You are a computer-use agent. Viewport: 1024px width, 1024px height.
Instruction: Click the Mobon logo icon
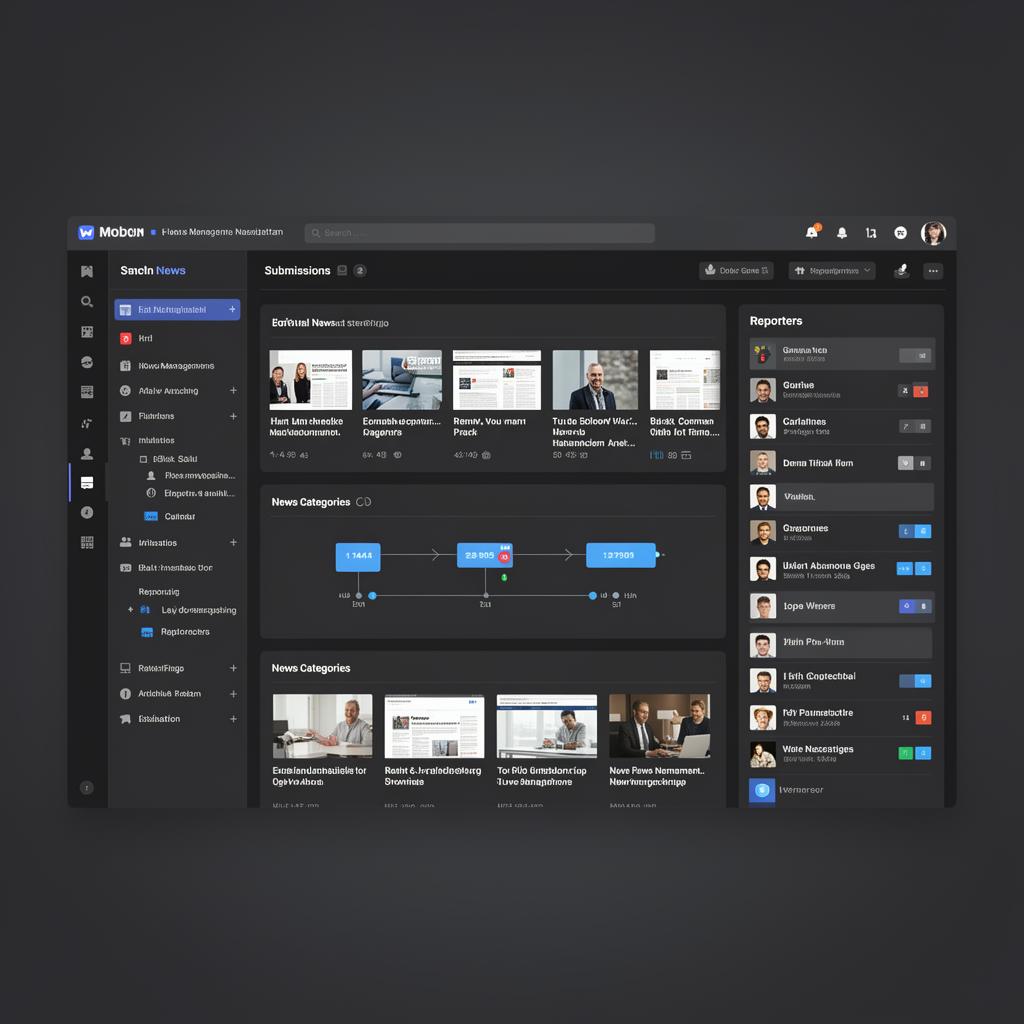86,232
